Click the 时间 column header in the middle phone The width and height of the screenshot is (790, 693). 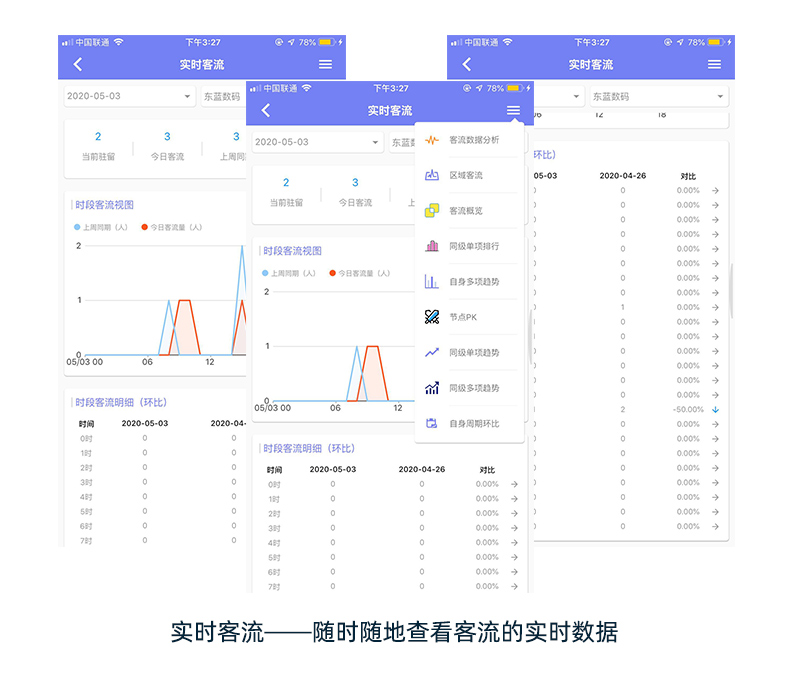274,470
